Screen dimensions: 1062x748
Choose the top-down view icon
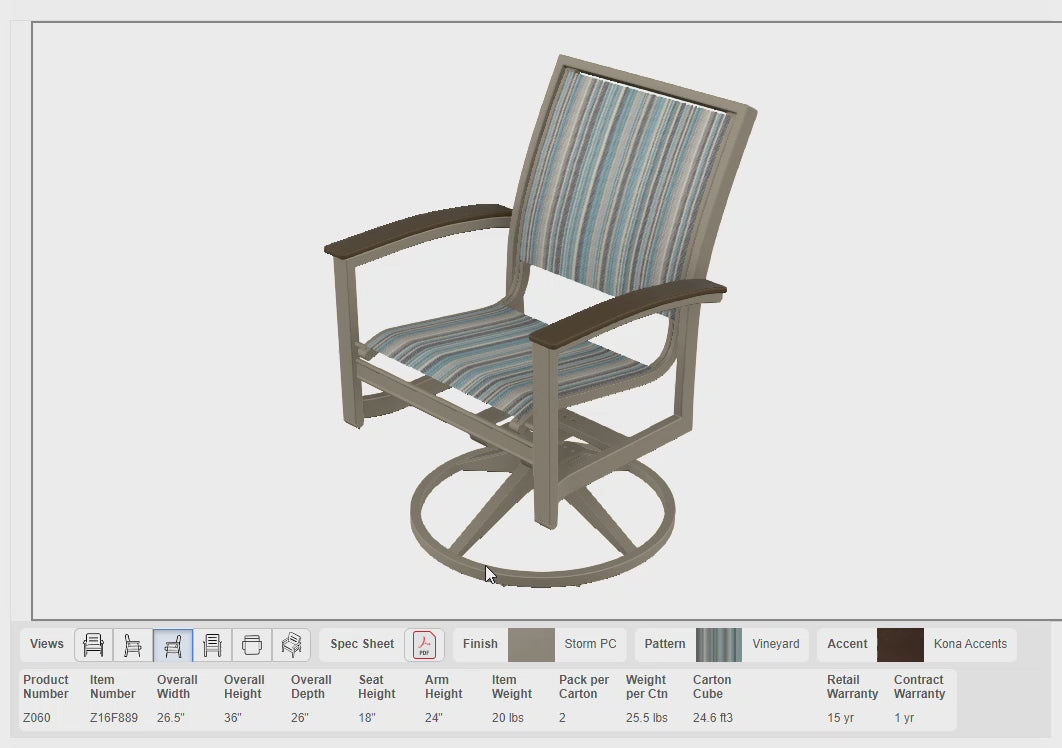point(252,645)
